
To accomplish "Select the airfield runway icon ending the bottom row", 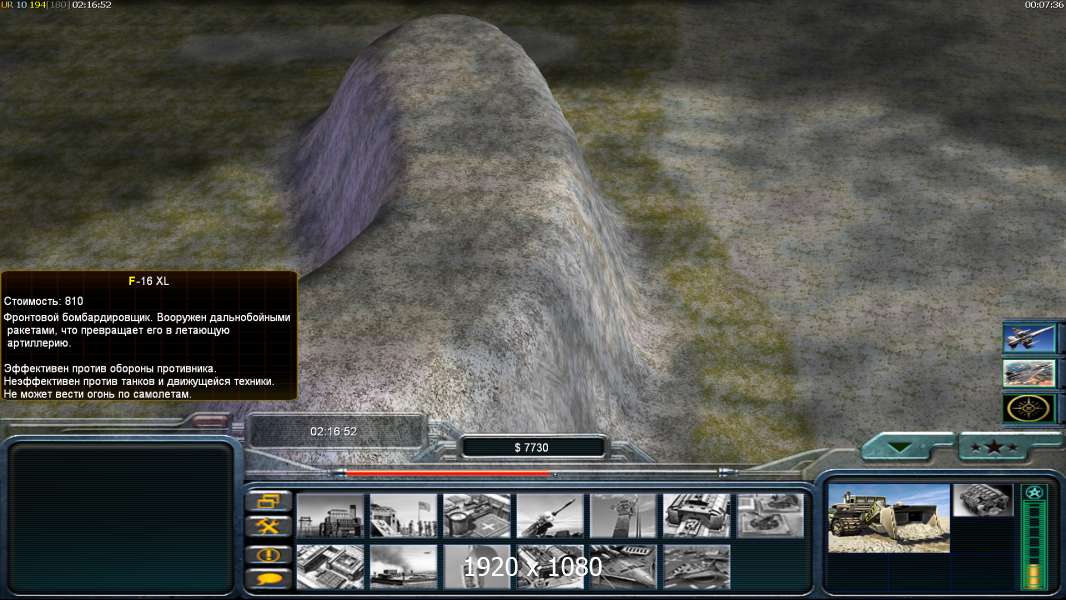I will point(697,566).
